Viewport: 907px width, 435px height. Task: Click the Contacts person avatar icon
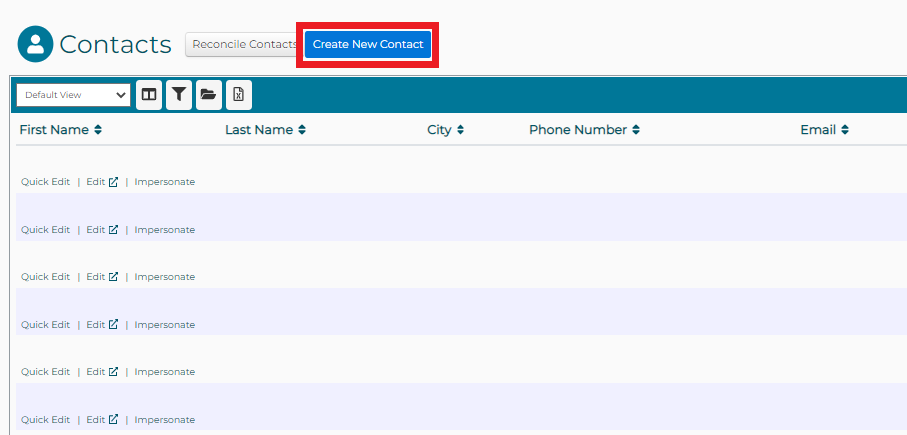click(x=35, y=44)
